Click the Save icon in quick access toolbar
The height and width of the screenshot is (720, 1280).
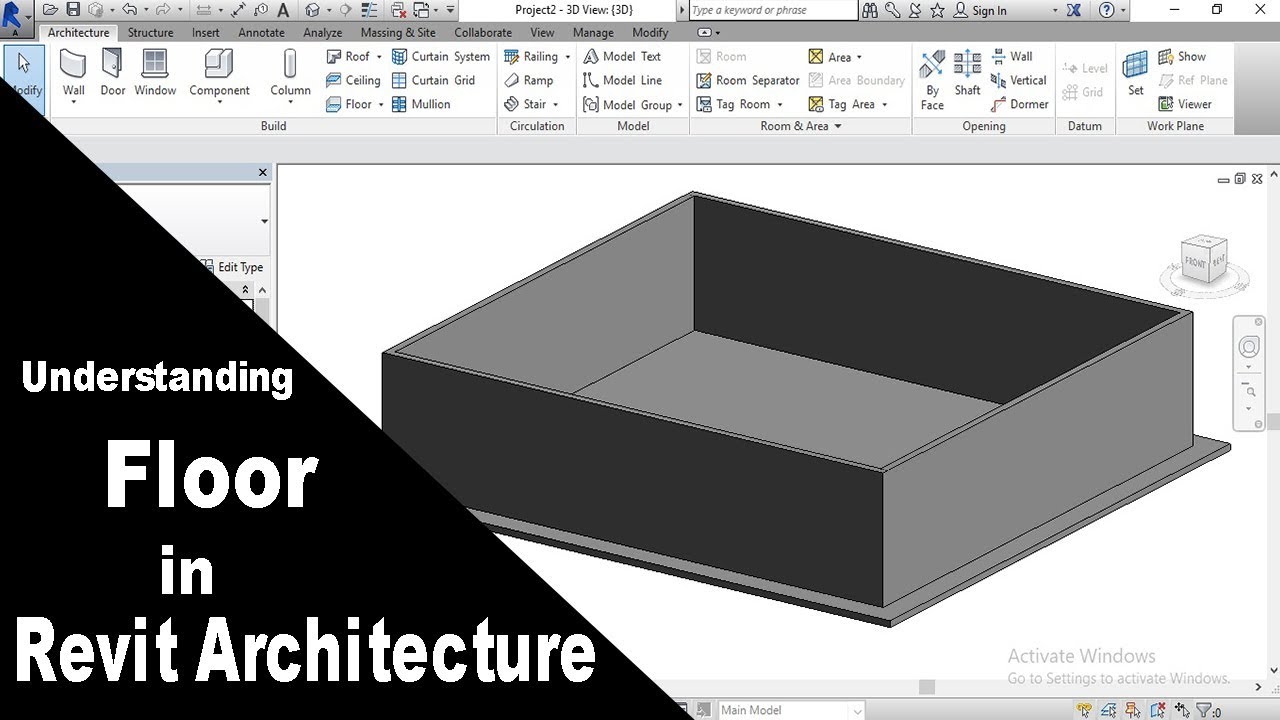(73, 10)
